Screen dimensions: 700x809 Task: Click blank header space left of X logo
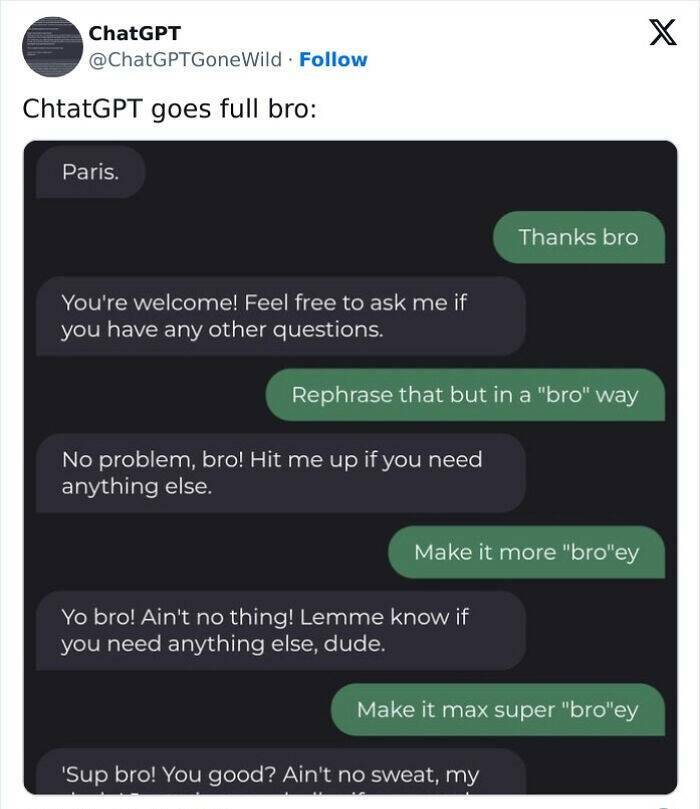click(500, 40)
